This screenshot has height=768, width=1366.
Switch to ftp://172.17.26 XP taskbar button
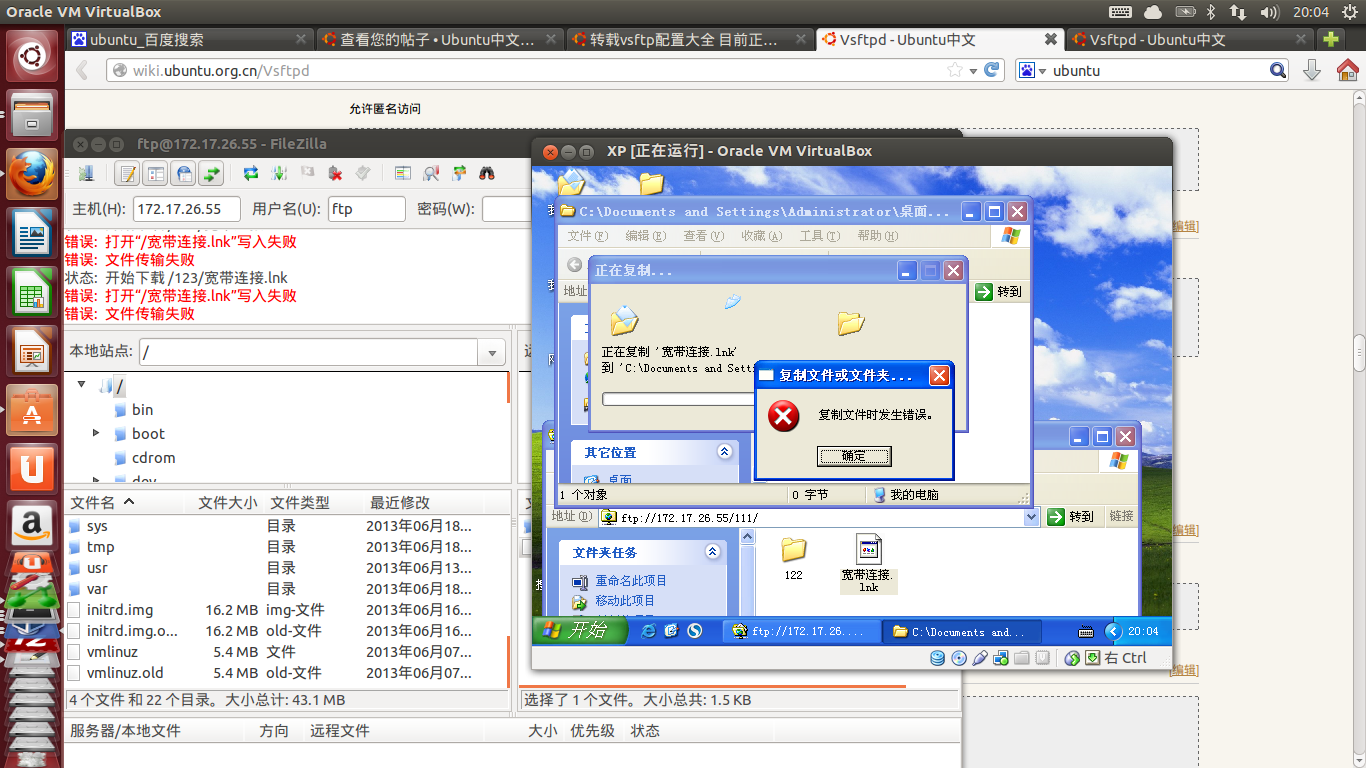[x=802, y=632]
